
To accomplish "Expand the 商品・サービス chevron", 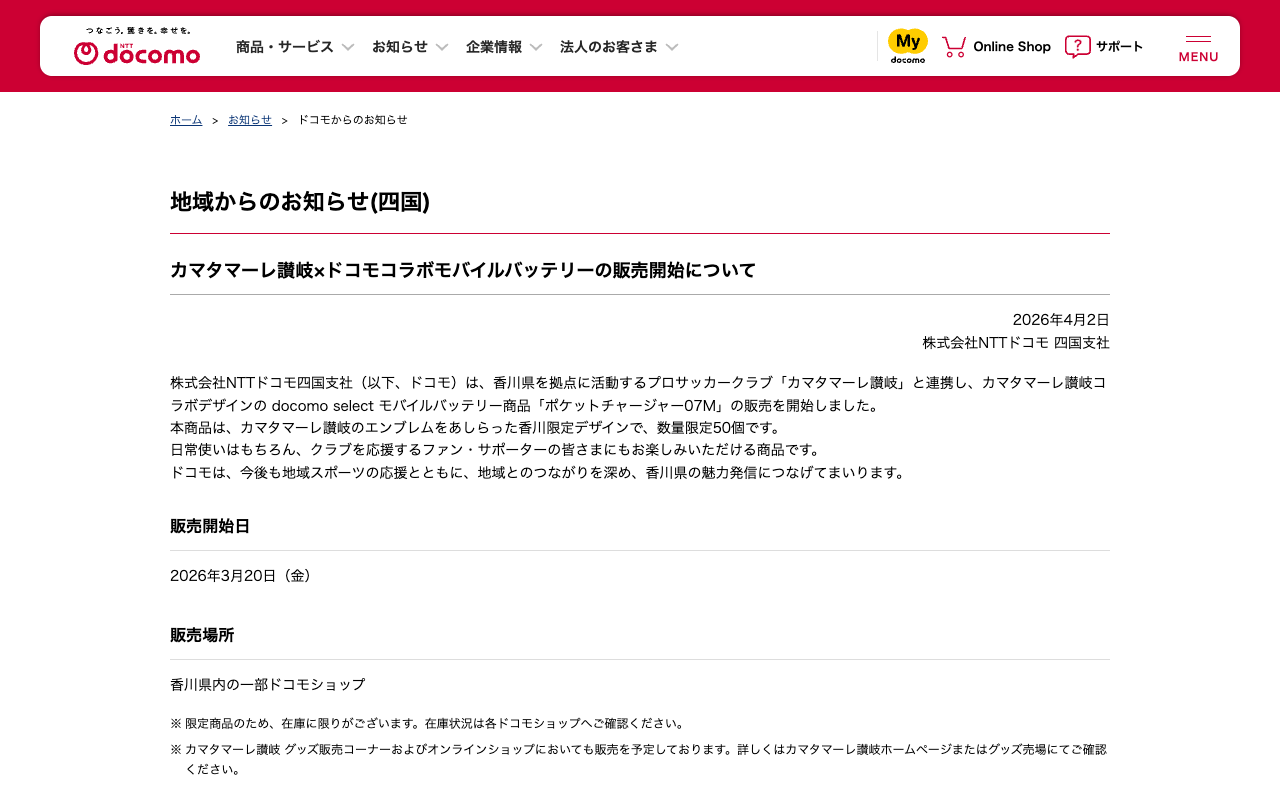I will (x=348, y=47).
